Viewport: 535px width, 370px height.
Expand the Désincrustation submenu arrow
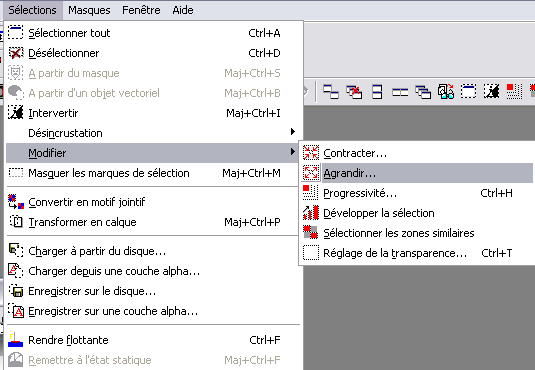click(293, 132)
